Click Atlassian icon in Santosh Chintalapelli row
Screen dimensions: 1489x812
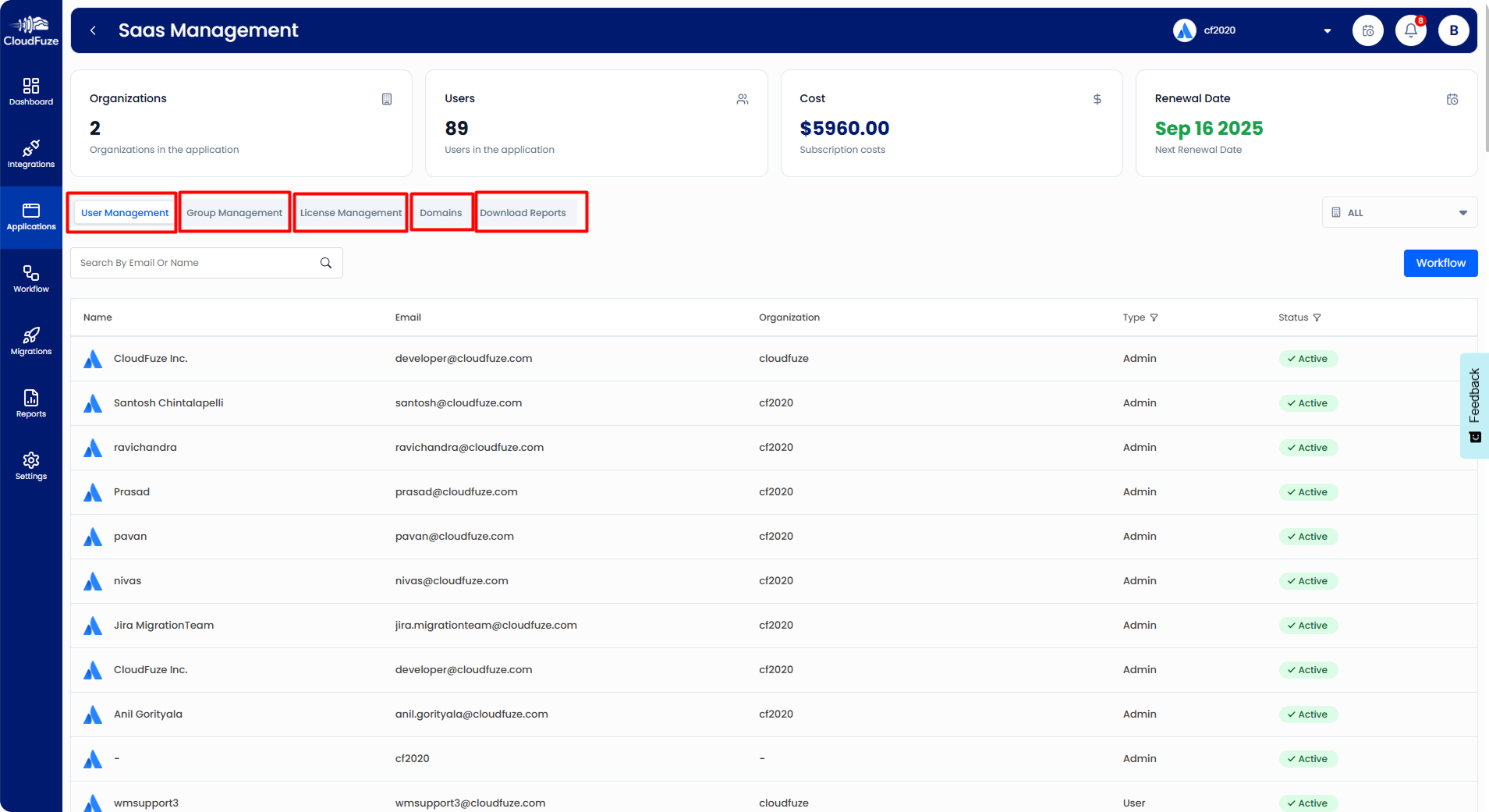click(93, 403)
